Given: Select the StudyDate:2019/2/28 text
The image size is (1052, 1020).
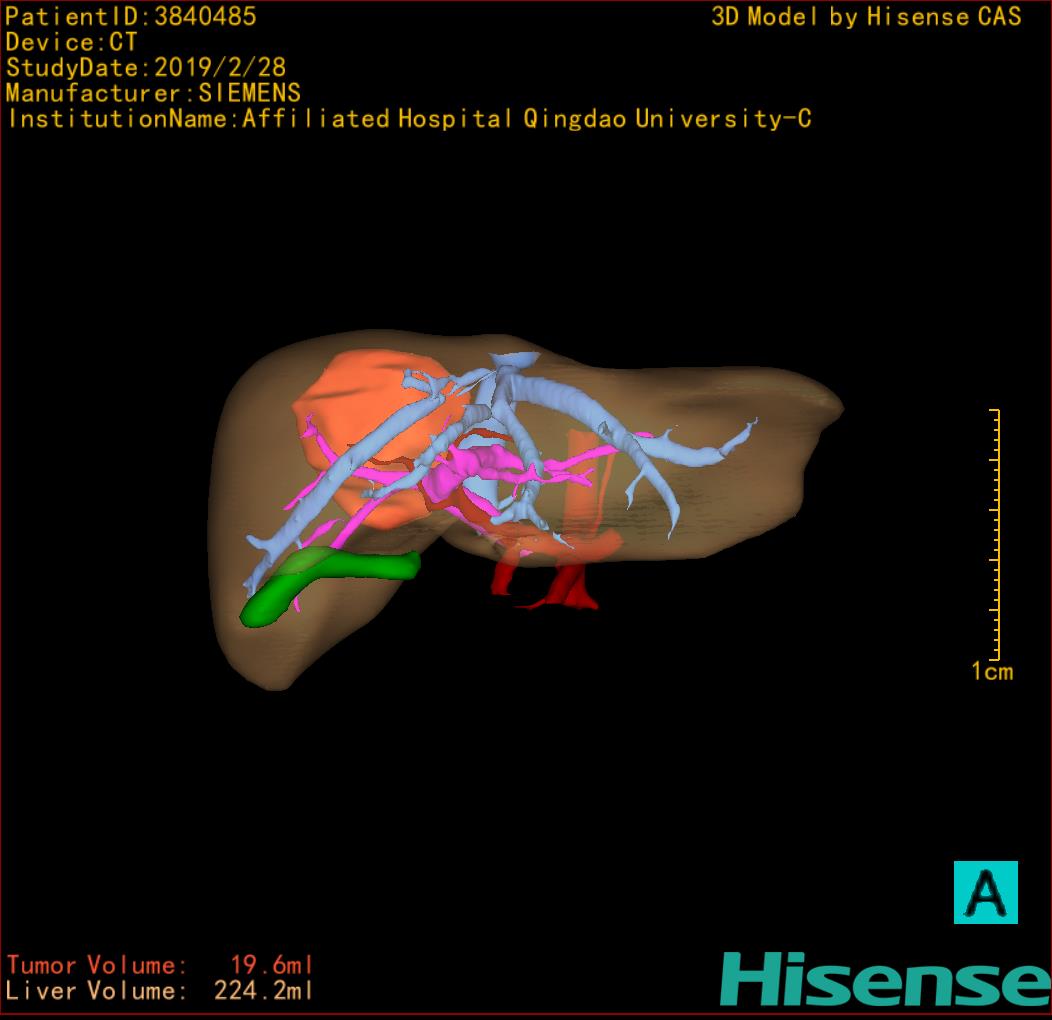Looking at the screenshot, I should pyautogui.click(x=146, y=68).
